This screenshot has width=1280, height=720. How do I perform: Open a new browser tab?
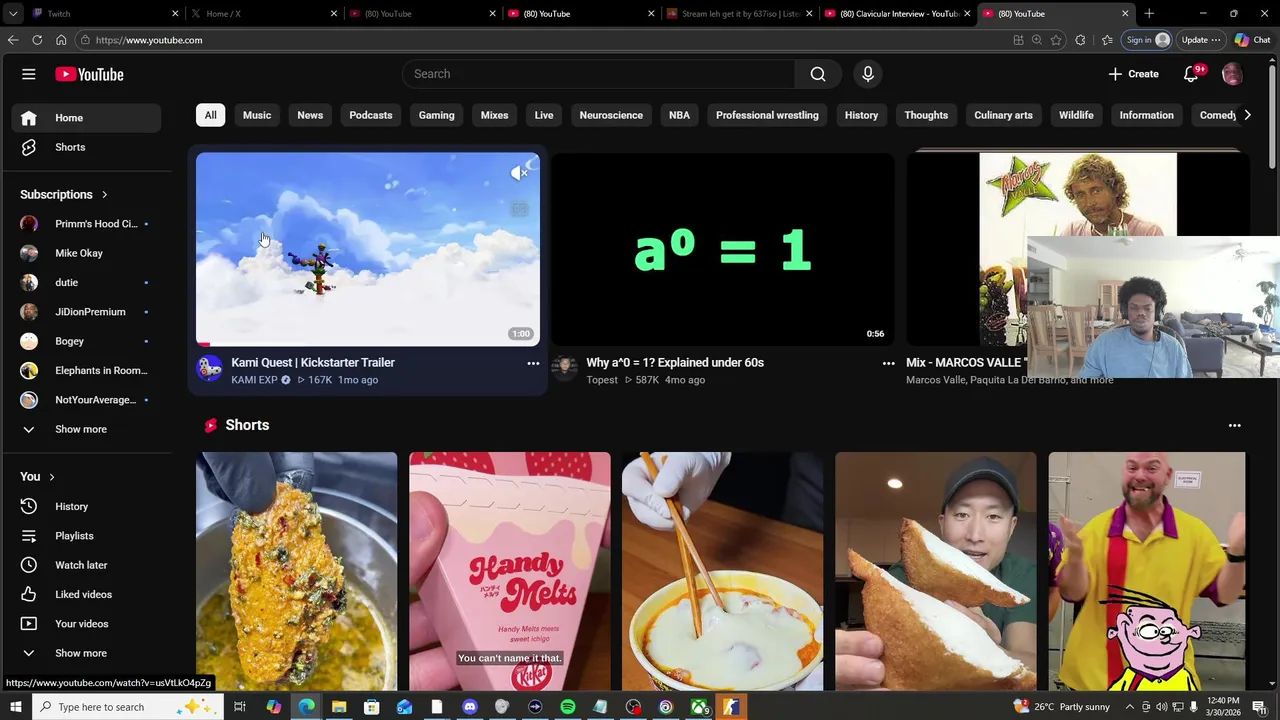pyautogui.click(x=1149, y=13)
